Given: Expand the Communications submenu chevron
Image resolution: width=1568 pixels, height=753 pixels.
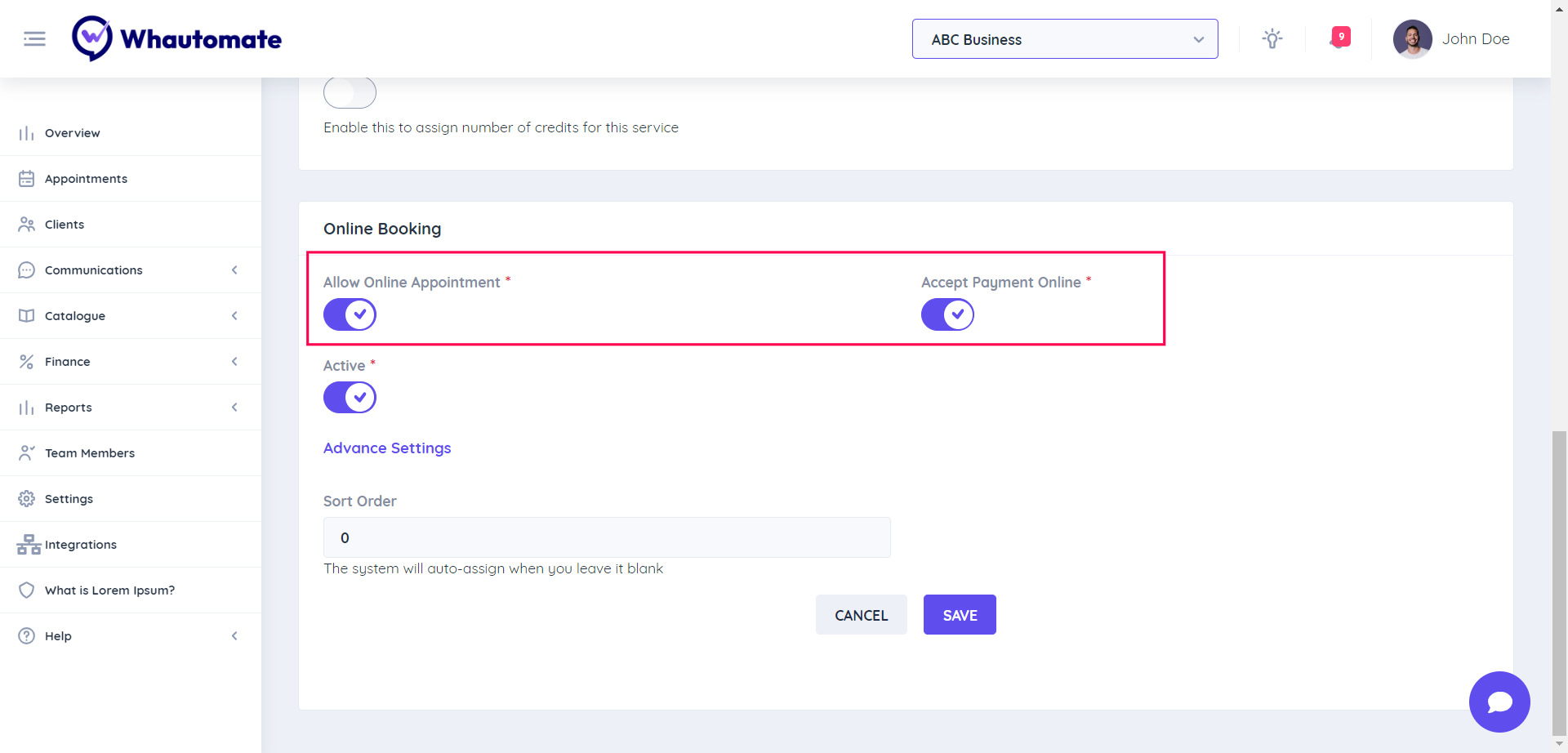Looking at the screenshot, I should click(x=234, y=270).
